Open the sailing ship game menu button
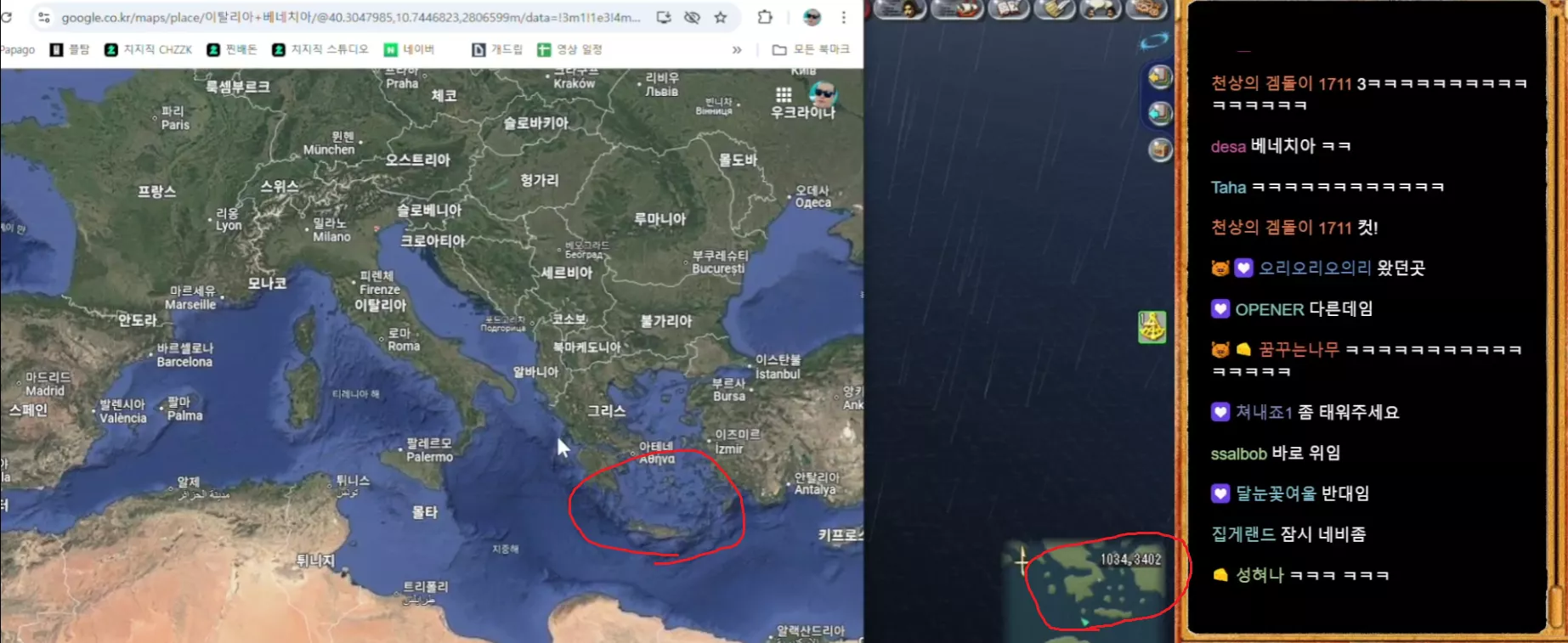This screenshot has width=1568, height=643. point(957,8)
